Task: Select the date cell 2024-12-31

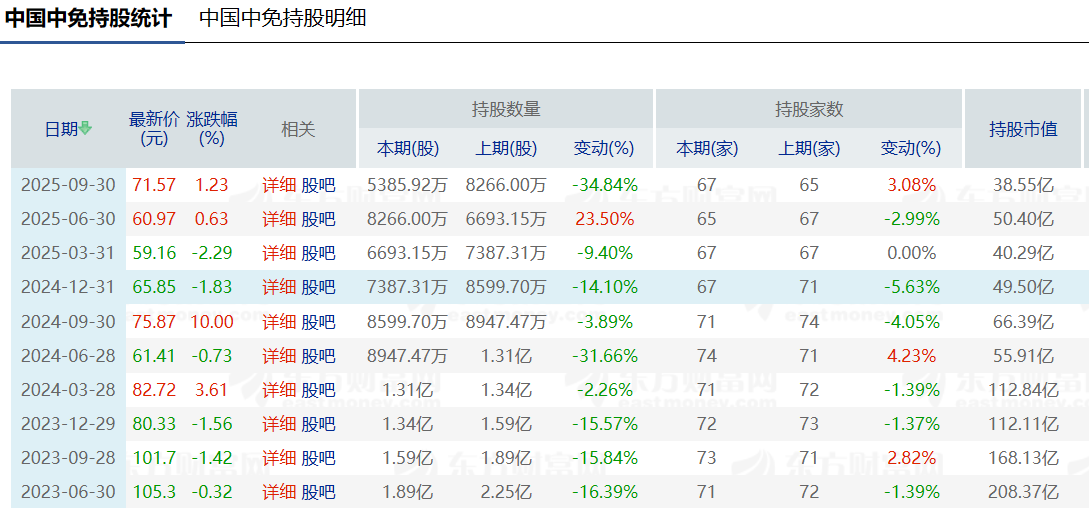Action: click(67, 288)
